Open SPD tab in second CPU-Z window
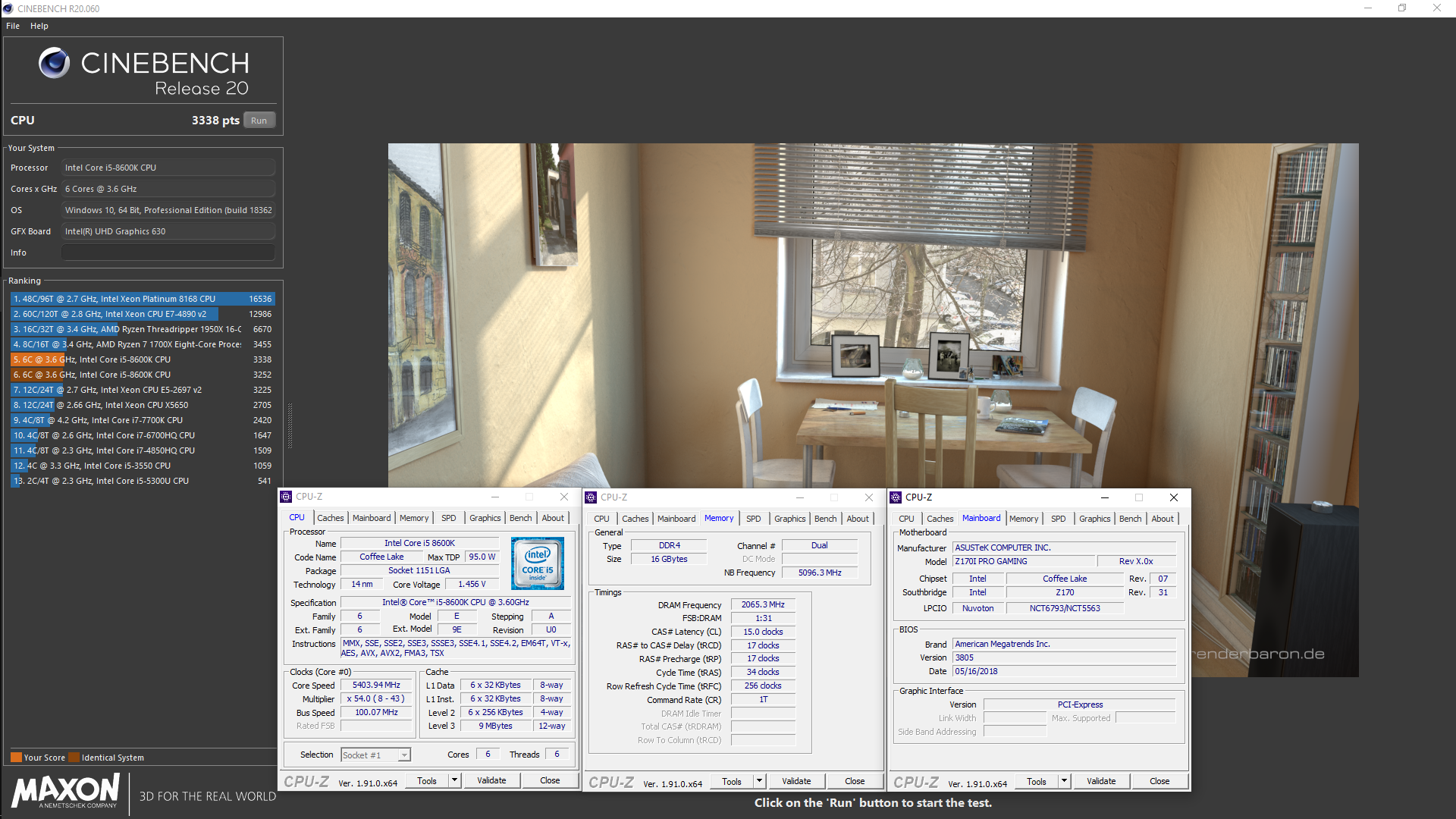1456x819 pixels. pyautogui.click(x=753, y=519)
